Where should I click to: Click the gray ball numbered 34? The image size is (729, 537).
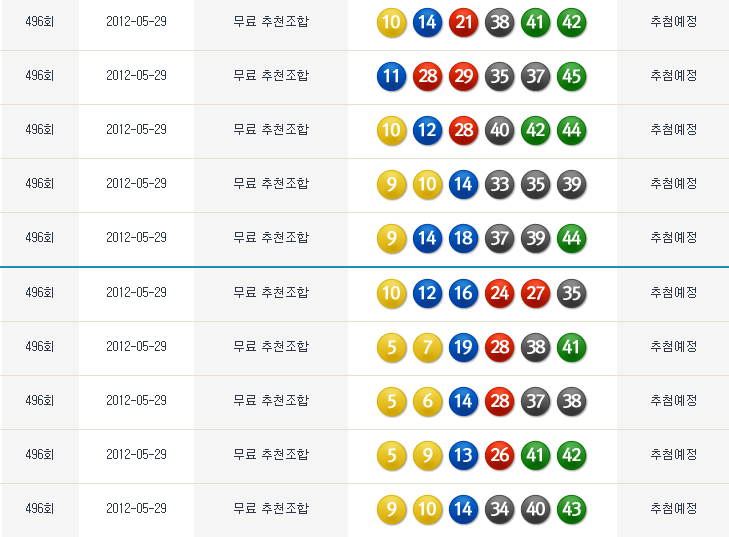point(499,509)
